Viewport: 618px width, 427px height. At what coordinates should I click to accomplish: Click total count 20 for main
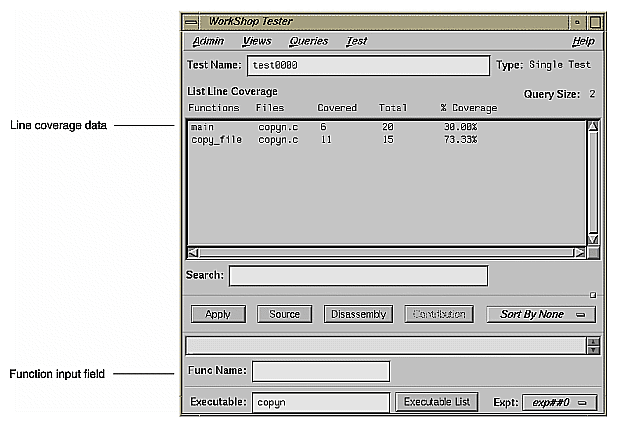pos(388,127)
